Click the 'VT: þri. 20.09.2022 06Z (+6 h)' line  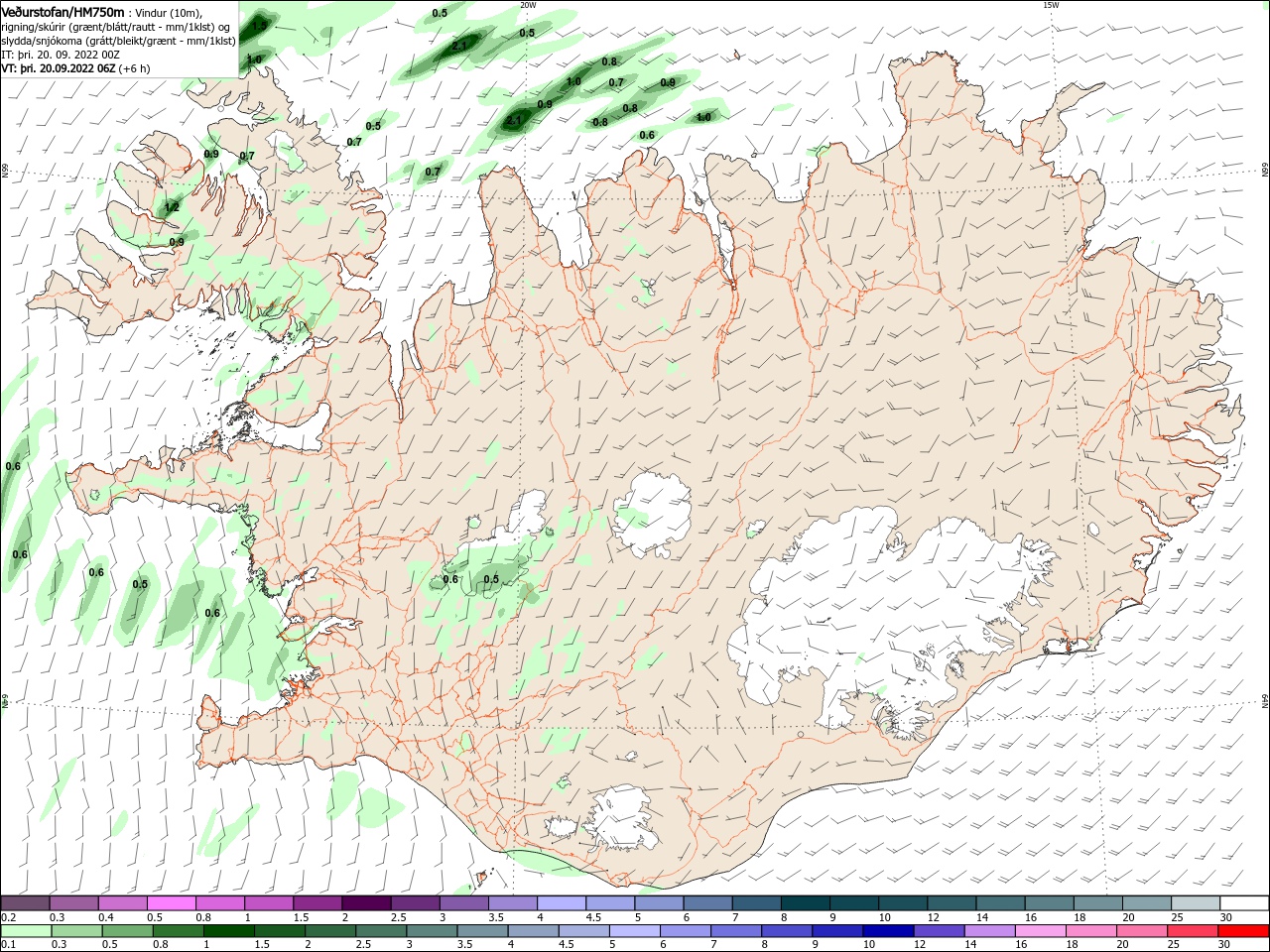click(76, 68)
